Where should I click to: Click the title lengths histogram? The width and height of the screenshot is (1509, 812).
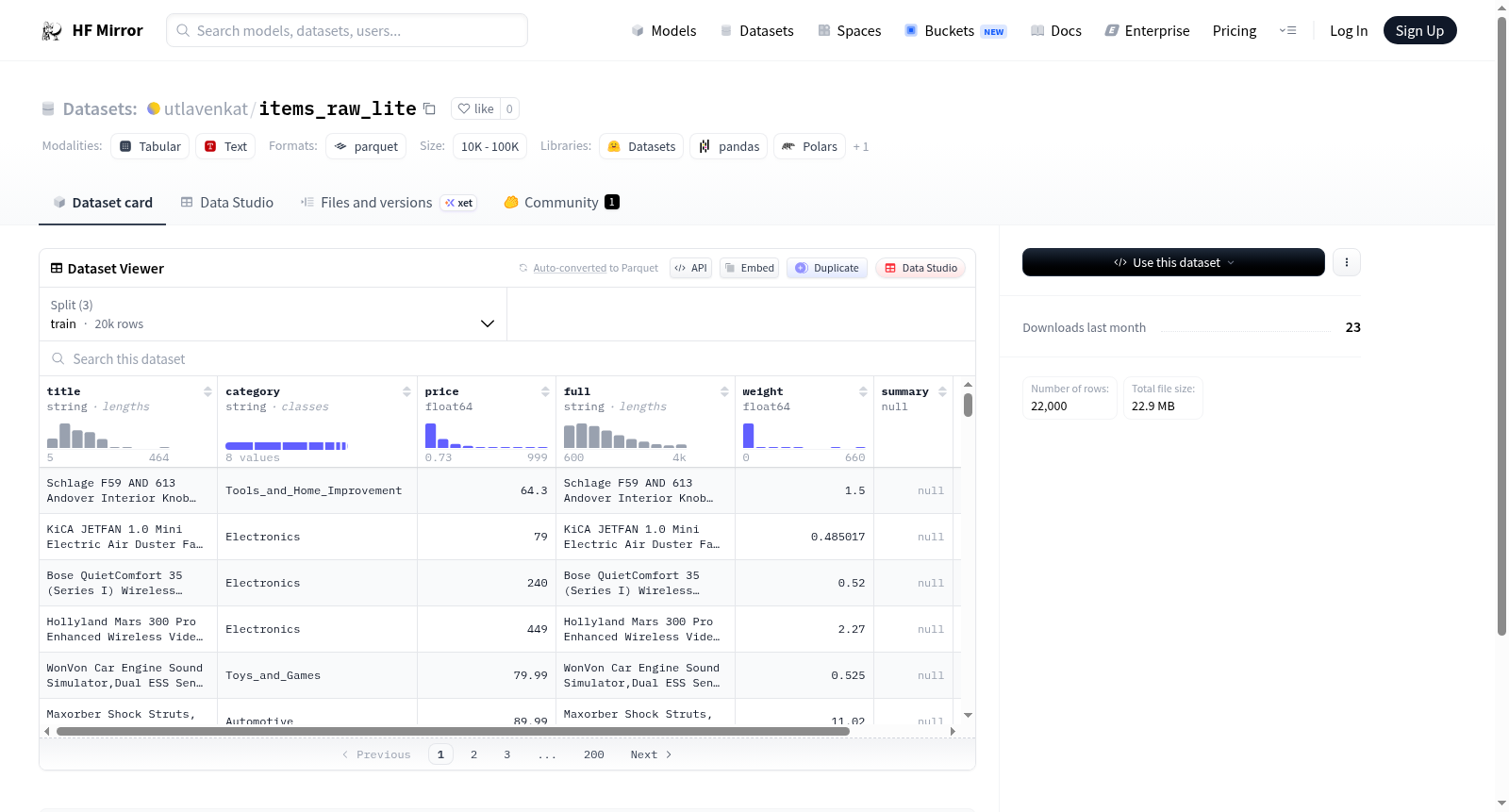pyautogui.click(x=108, y=436)
